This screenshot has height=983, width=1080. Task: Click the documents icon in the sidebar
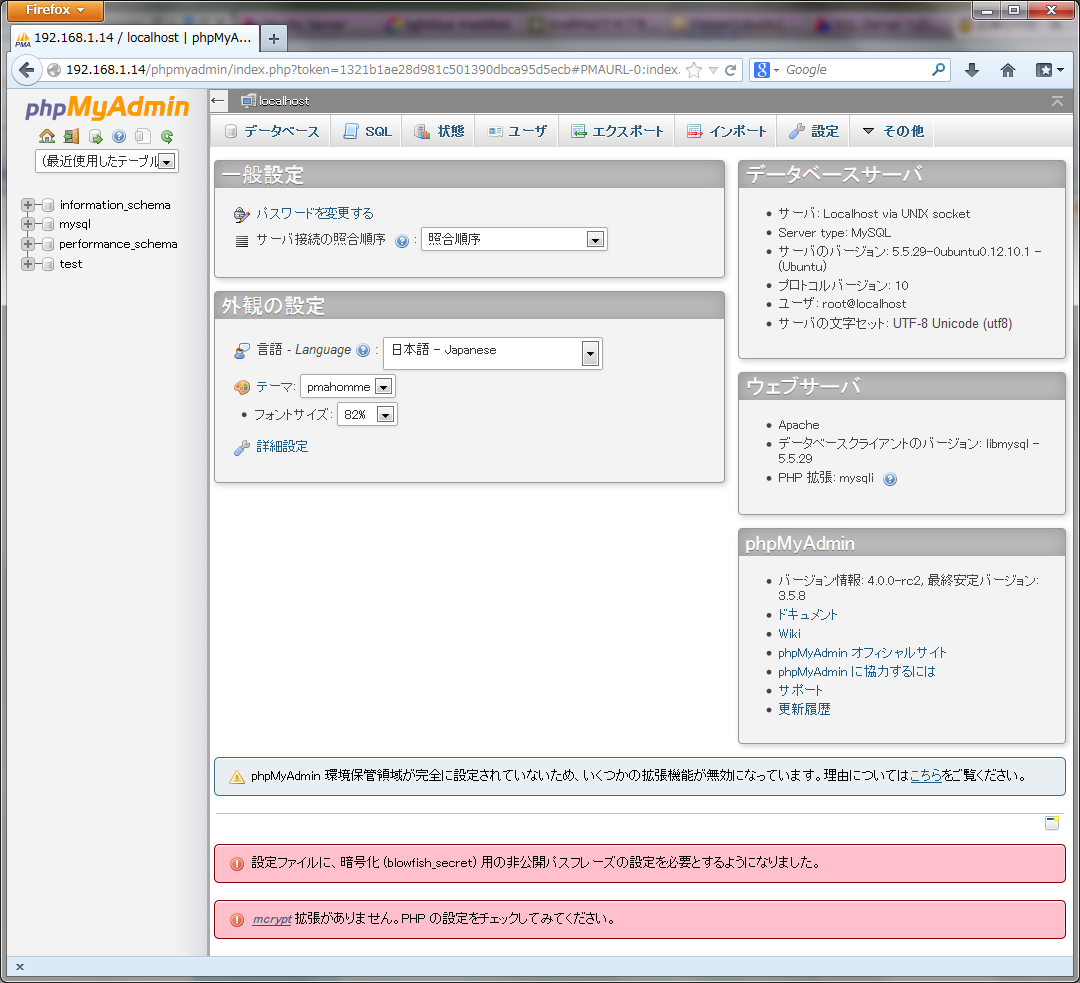[x=143, y=136]
